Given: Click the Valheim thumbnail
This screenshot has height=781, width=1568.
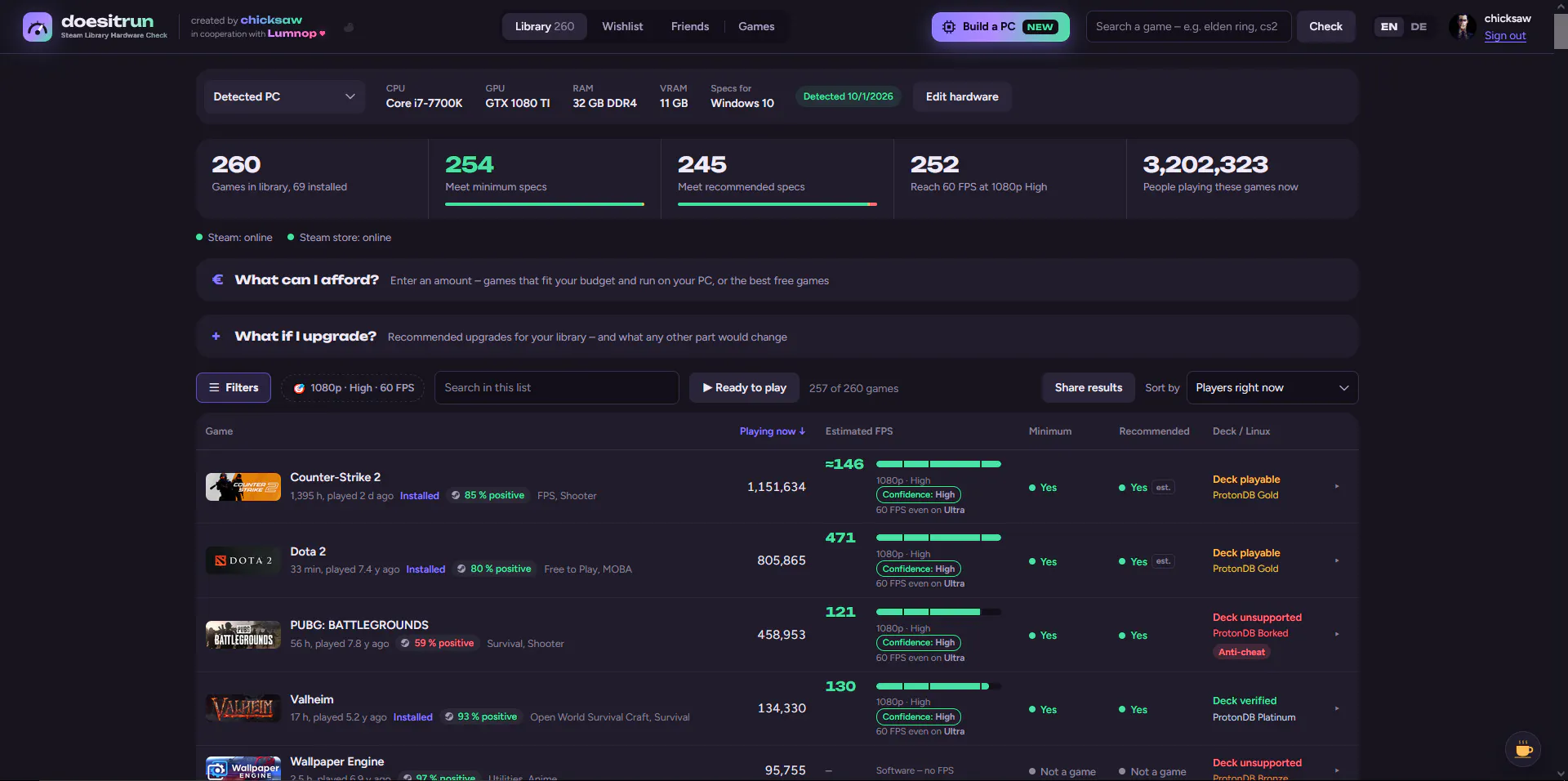Looking at the screenshot, I should point(243,708).
